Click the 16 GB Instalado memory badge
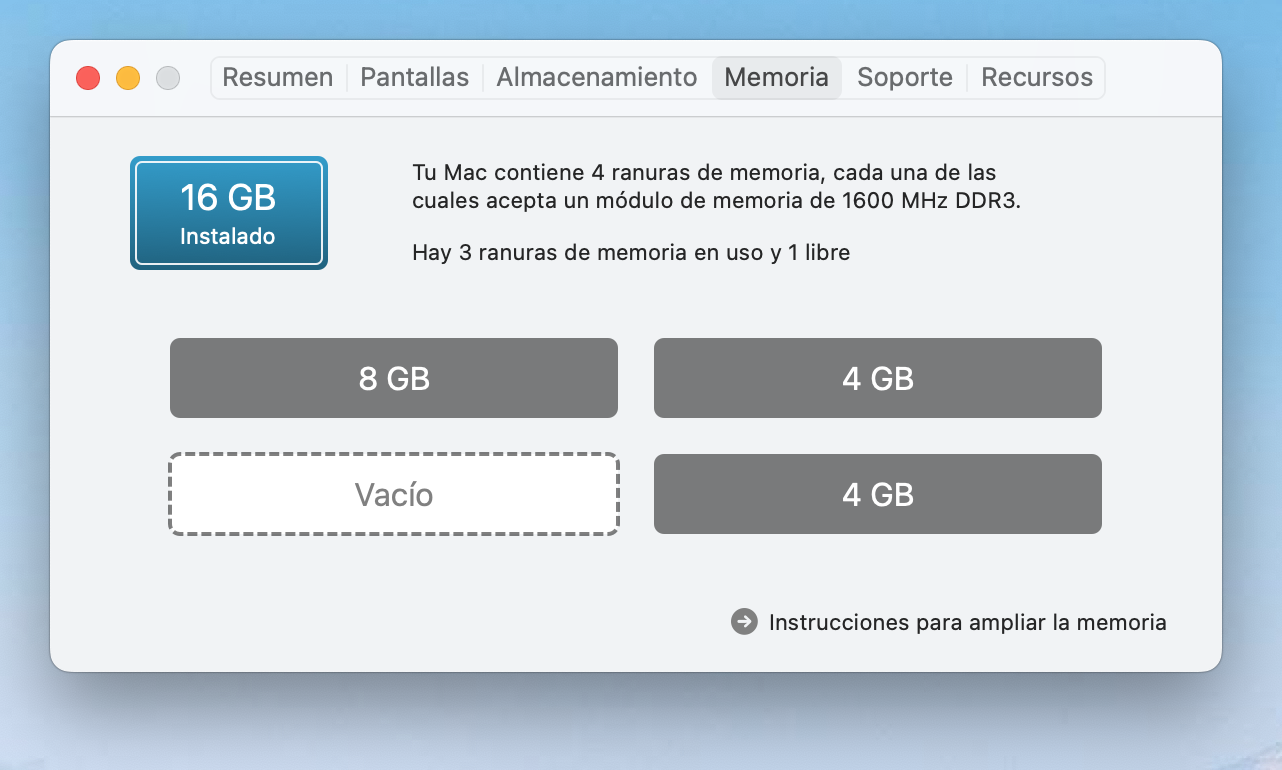The width and height of the screenshot is (1282, 770). (229, 213)
